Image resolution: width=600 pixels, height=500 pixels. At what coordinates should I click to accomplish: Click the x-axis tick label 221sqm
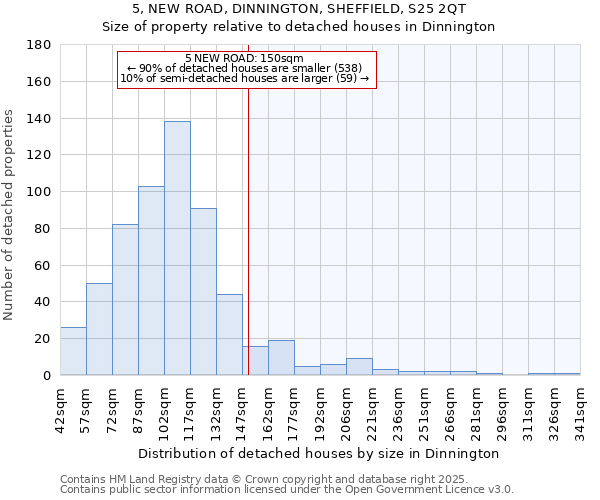click(x=373, y=415)
